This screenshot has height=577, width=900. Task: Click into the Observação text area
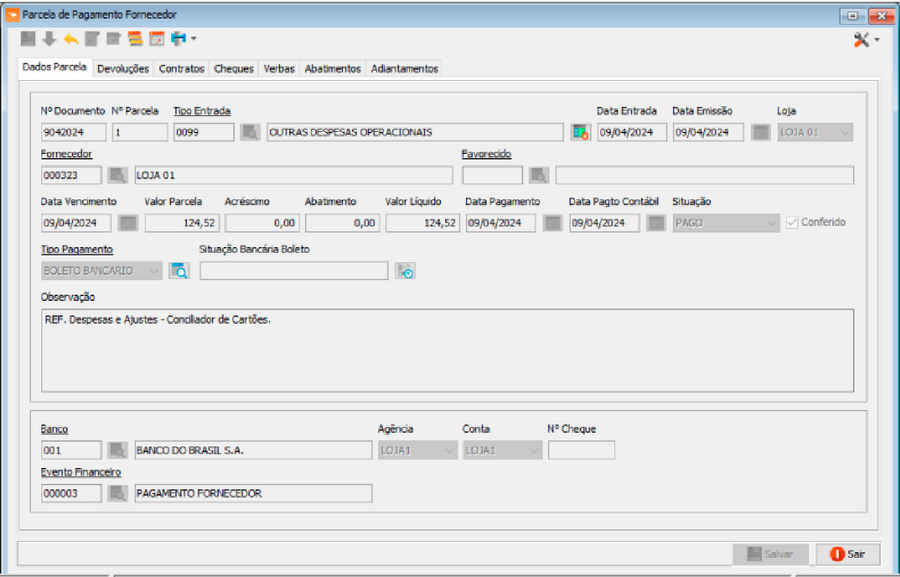(x=447, y=350)
